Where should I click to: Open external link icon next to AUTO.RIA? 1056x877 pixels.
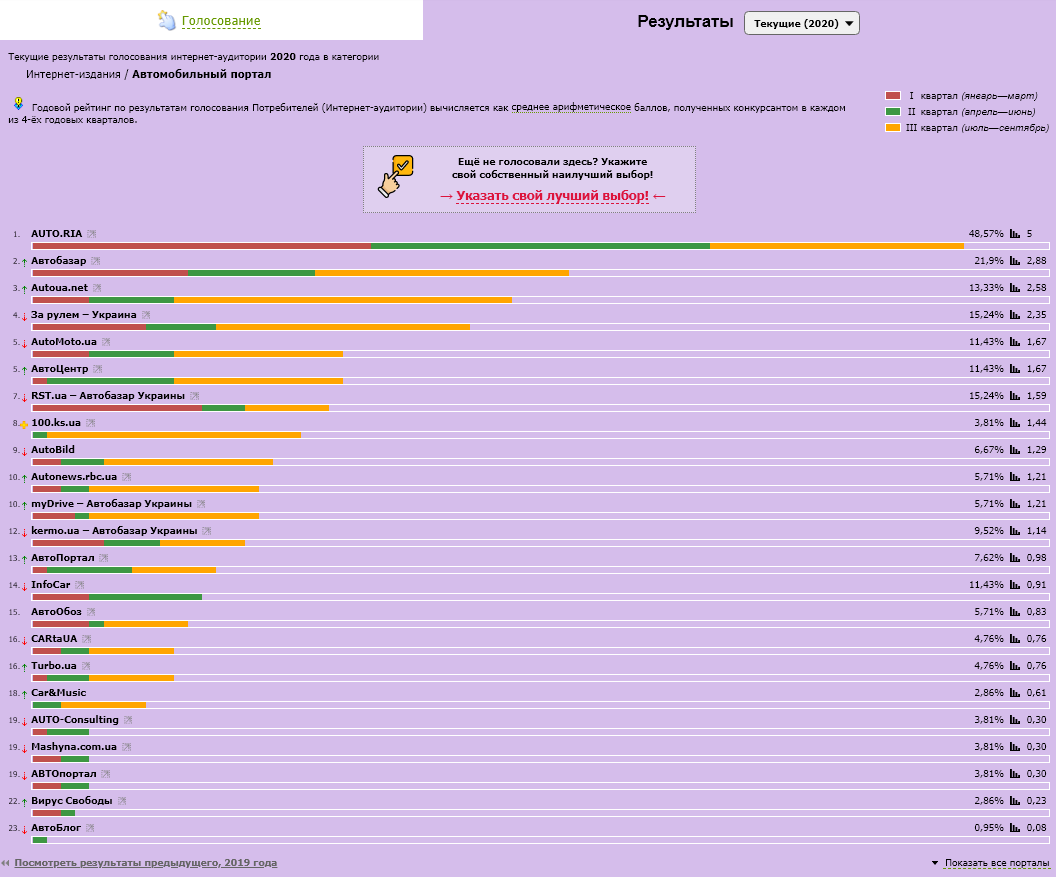92,234
